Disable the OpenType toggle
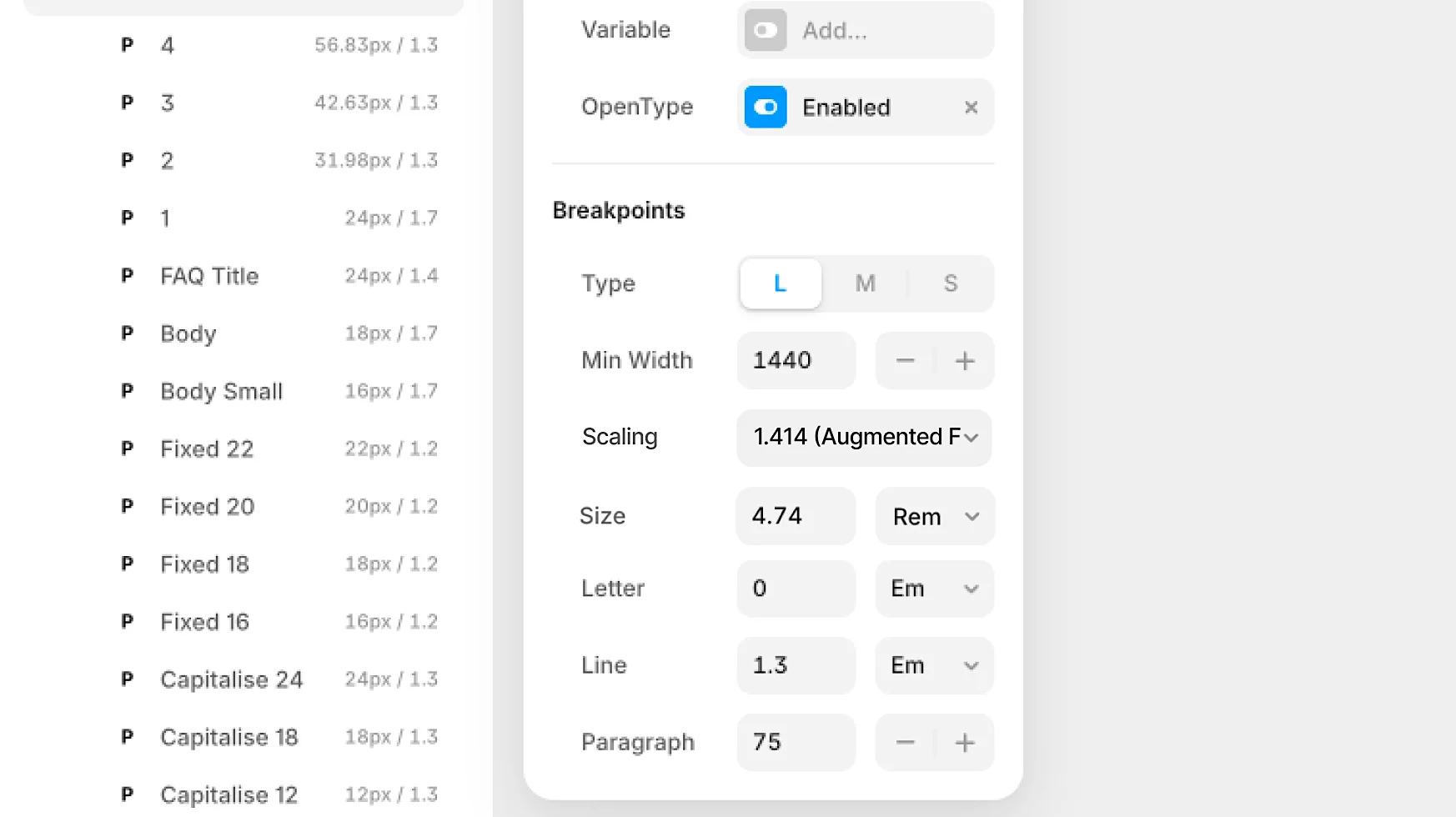The height and width of the screenshot is (817, 1456). point(765,107)
